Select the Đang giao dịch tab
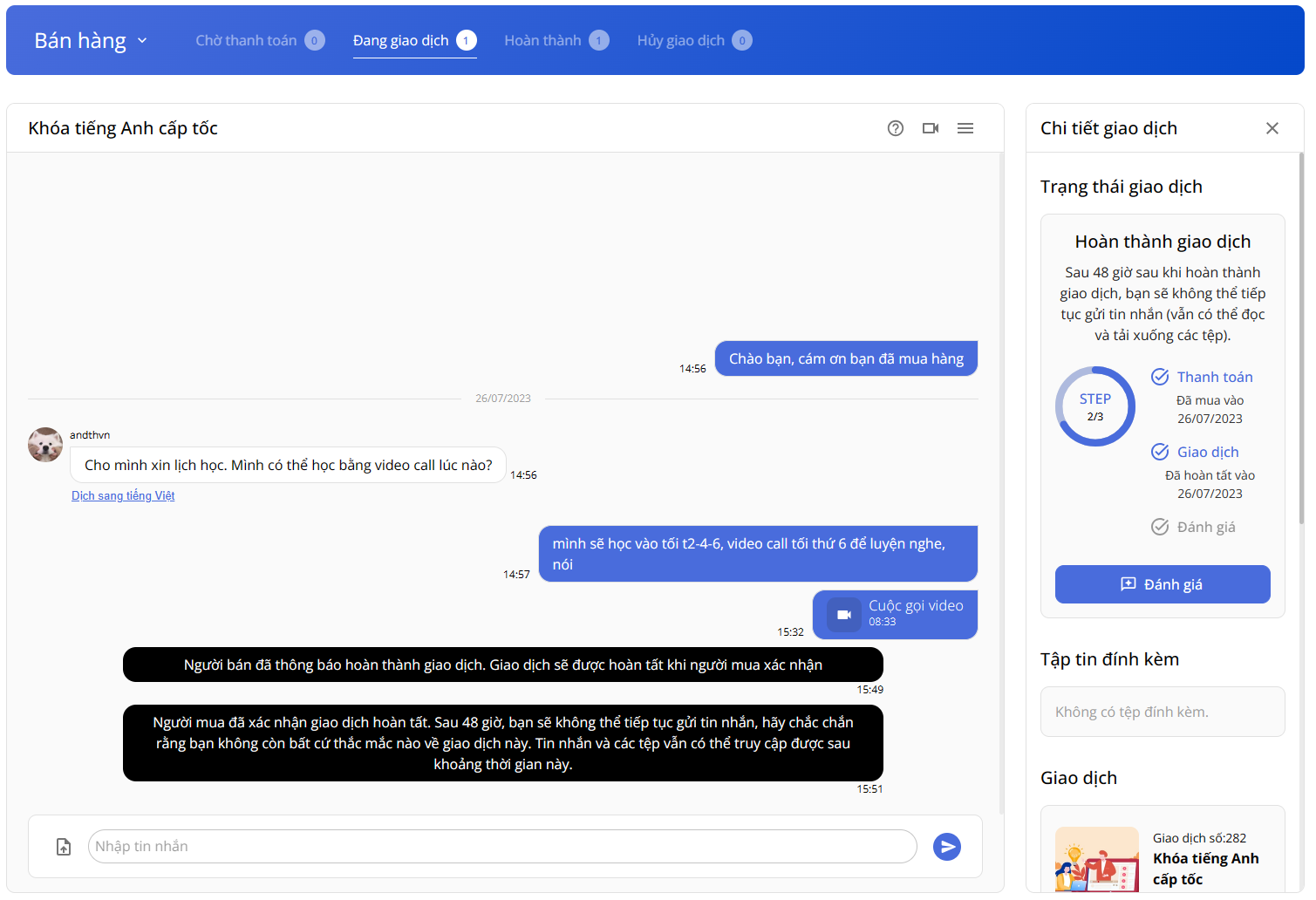Screen dimensions: 1316x900 (414, 40)
